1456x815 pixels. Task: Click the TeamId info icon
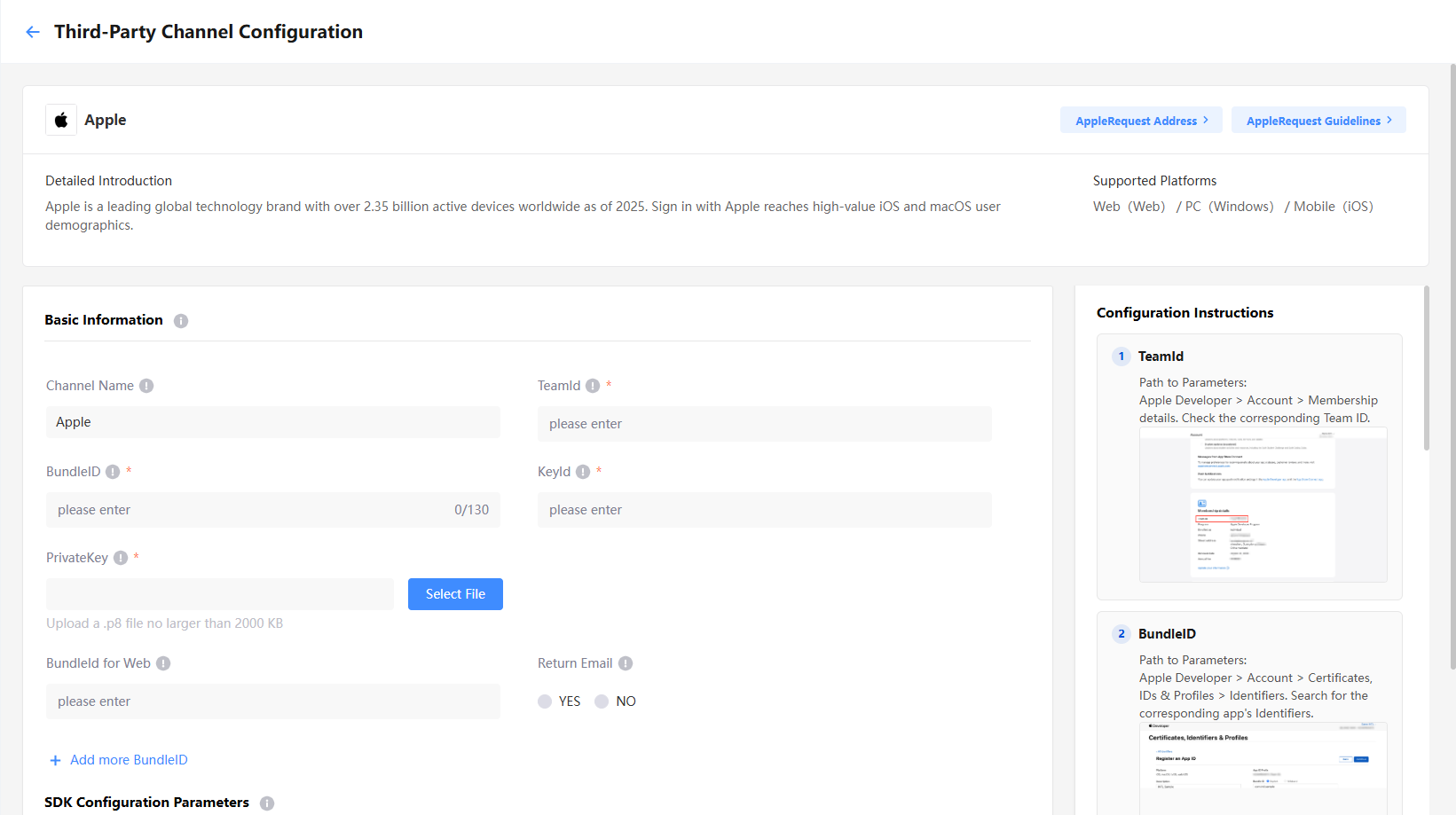[x=593, y=386]
